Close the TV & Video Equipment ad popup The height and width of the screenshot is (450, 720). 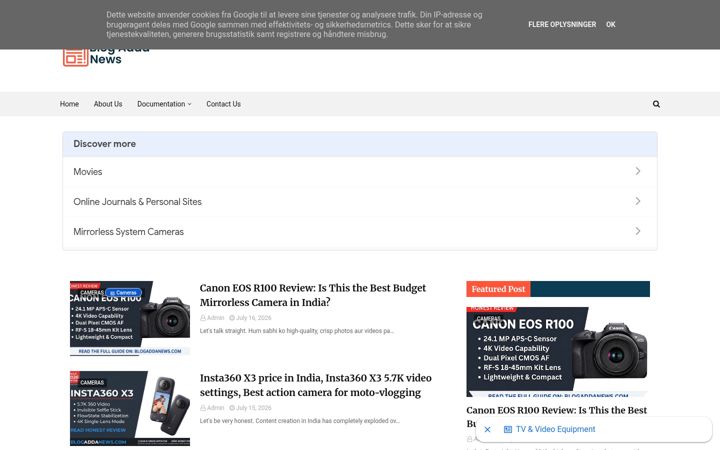487,429
